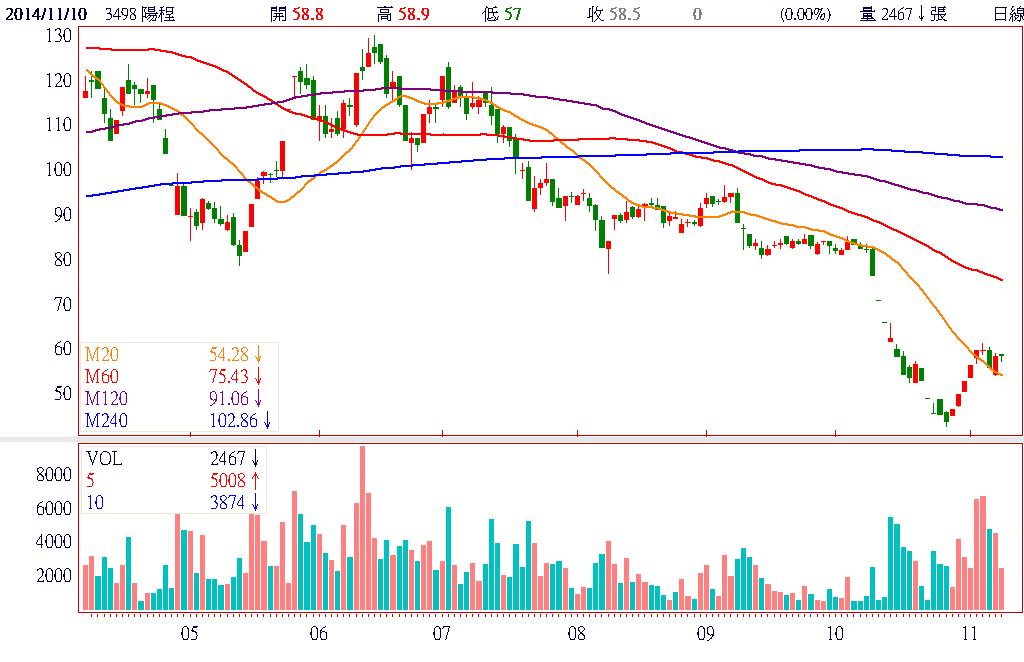Click the 05 month label on time axis

(190, 633)
